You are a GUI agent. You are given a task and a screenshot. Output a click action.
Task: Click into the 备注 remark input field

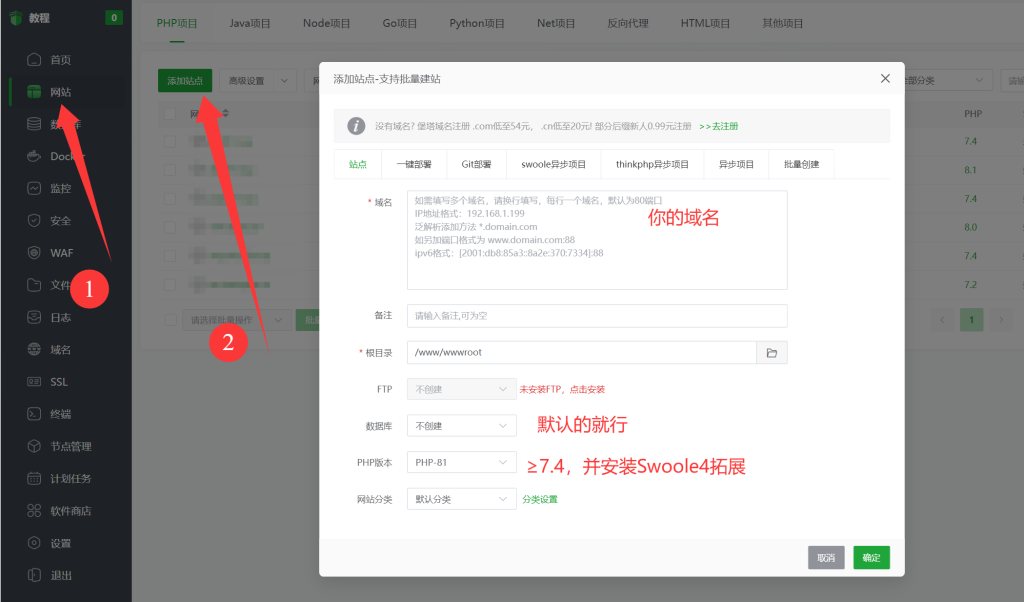click(597, 316)
